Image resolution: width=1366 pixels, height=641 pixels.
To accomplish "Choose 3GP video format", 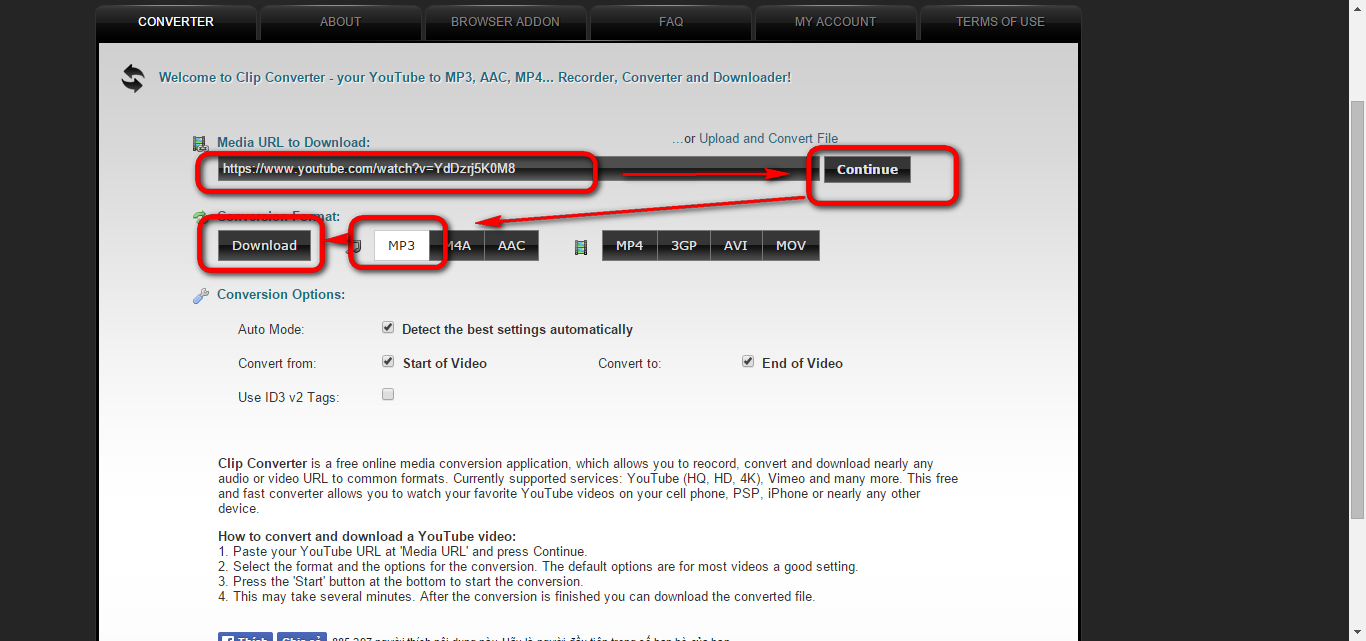I will [684, 246].
